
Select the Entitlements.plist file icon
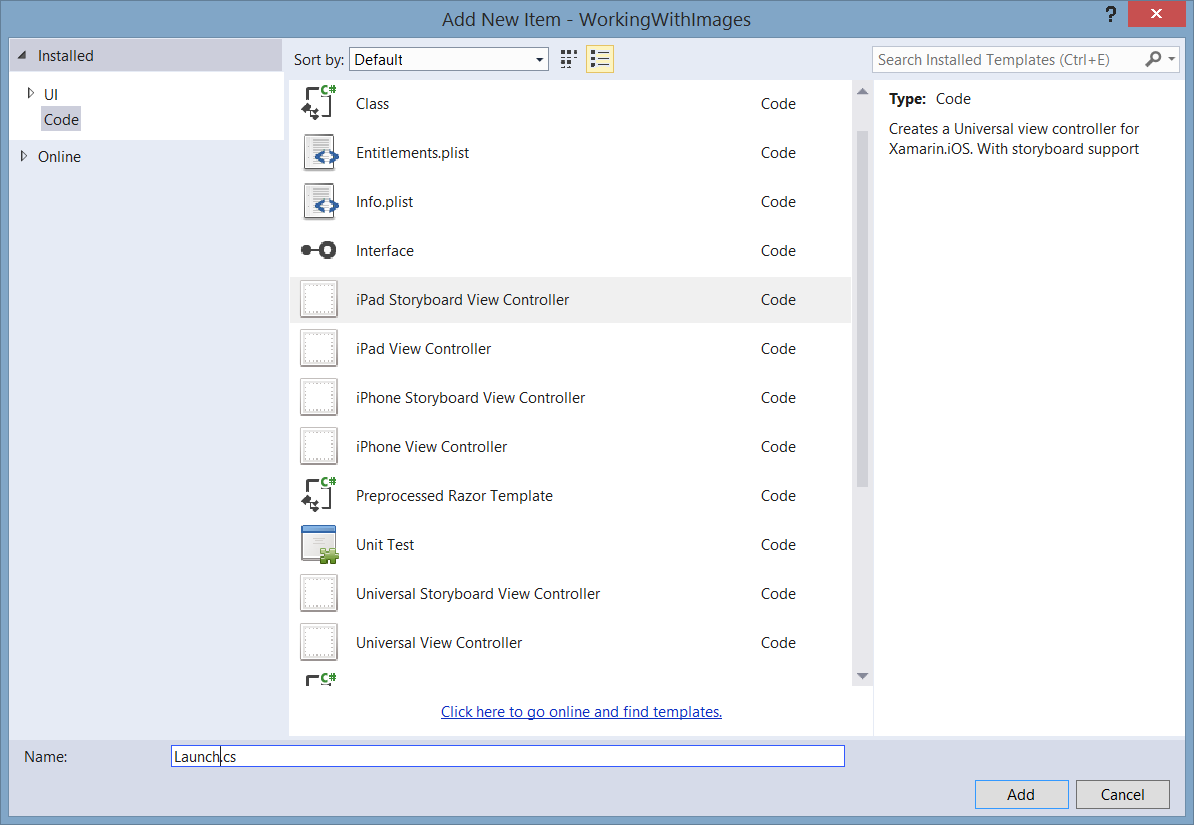click(319, 153)
